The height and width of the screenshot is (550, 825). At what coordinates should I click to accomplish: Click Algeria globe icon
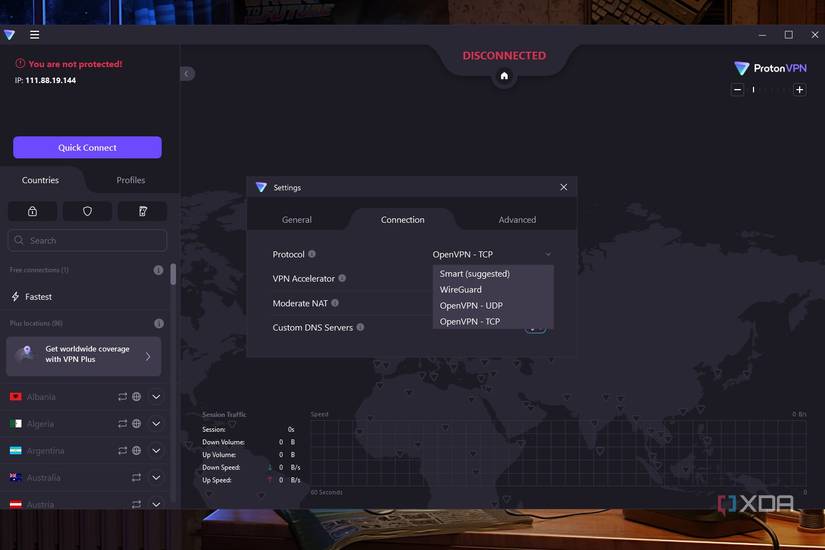pyautogui.click(x=136, y=423)
